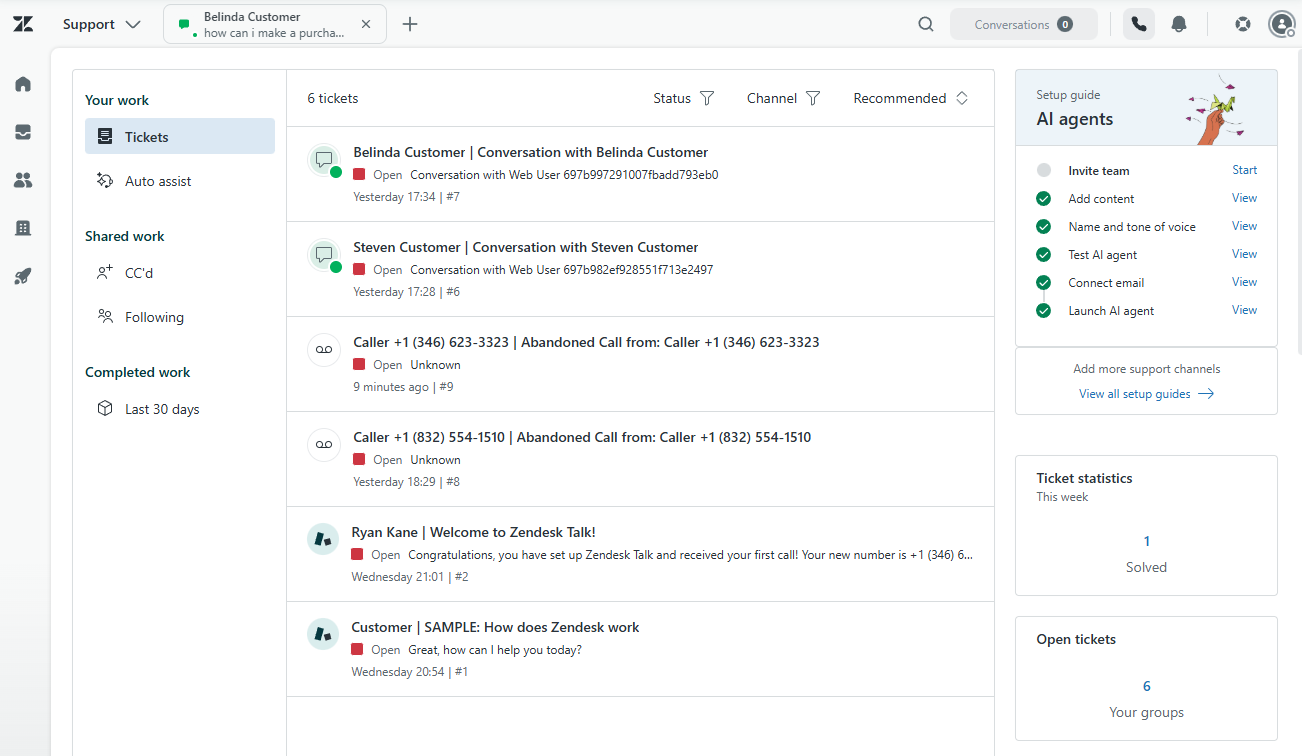Open the Customers panel icon

pyautogui.click(x=22, y=180)
